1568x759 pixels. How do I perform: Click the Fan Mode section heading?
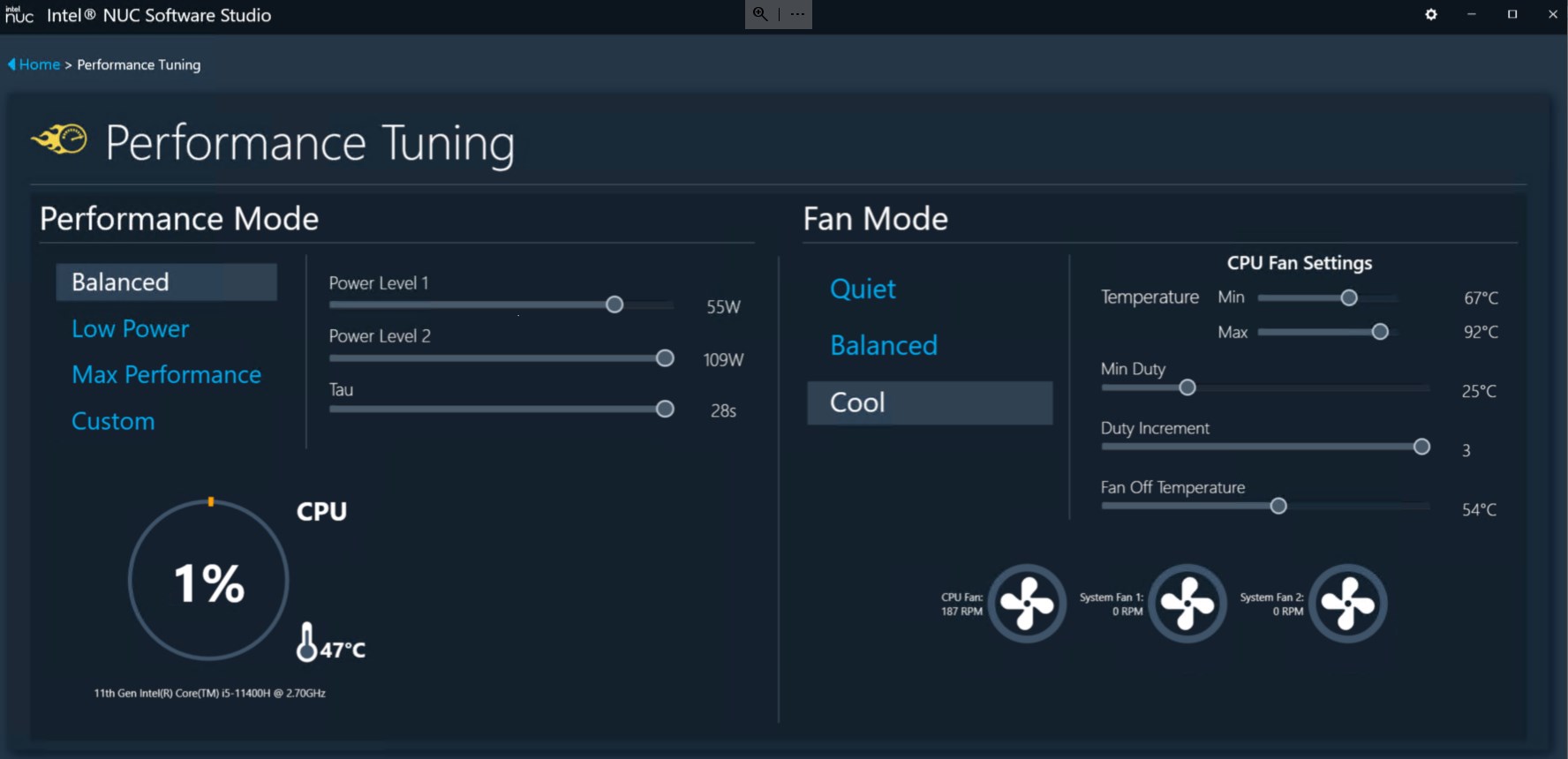[x=876, y=218]
